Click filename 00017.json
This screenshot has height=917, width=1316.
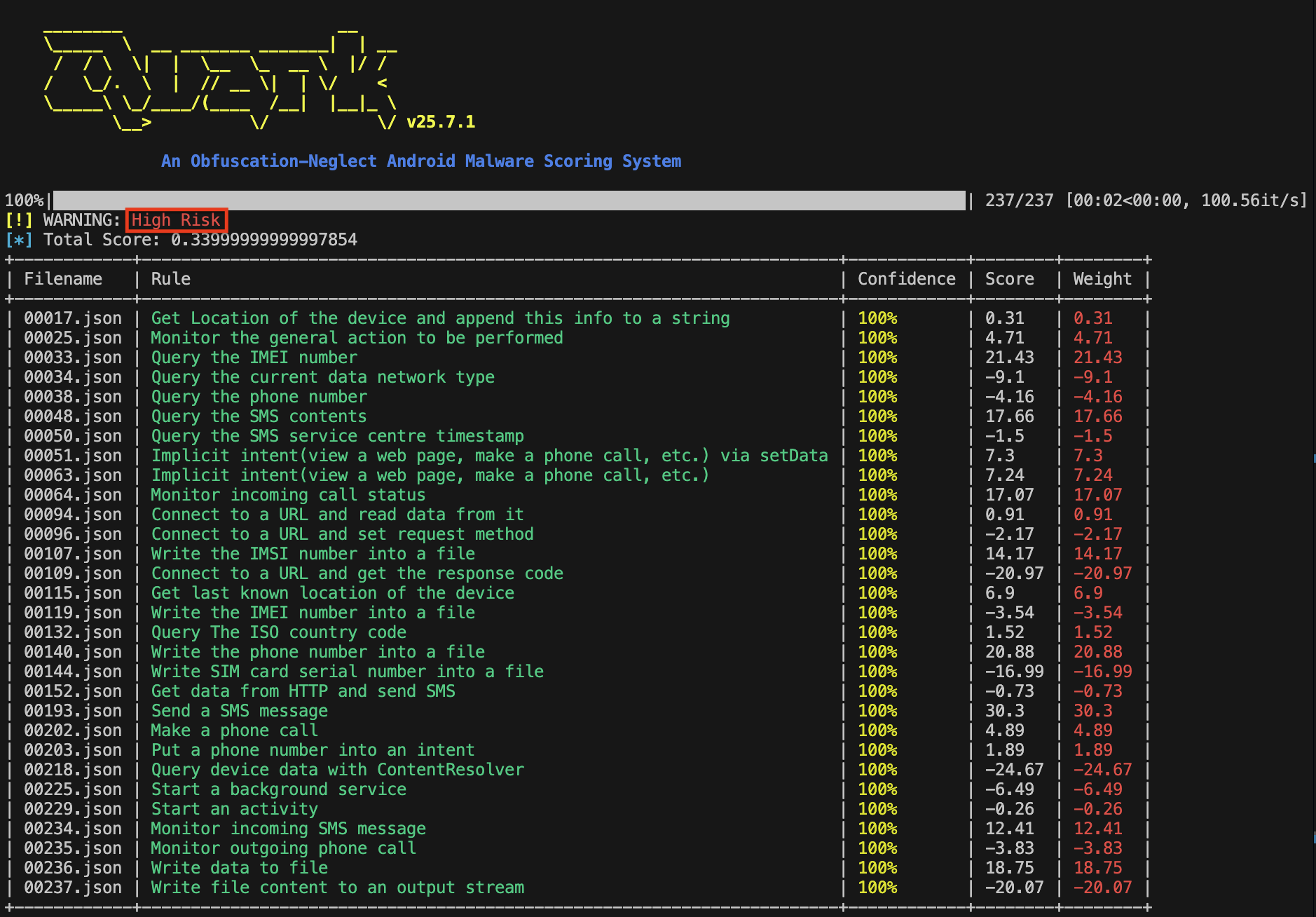pyautogui.click(x=73, y=318)
